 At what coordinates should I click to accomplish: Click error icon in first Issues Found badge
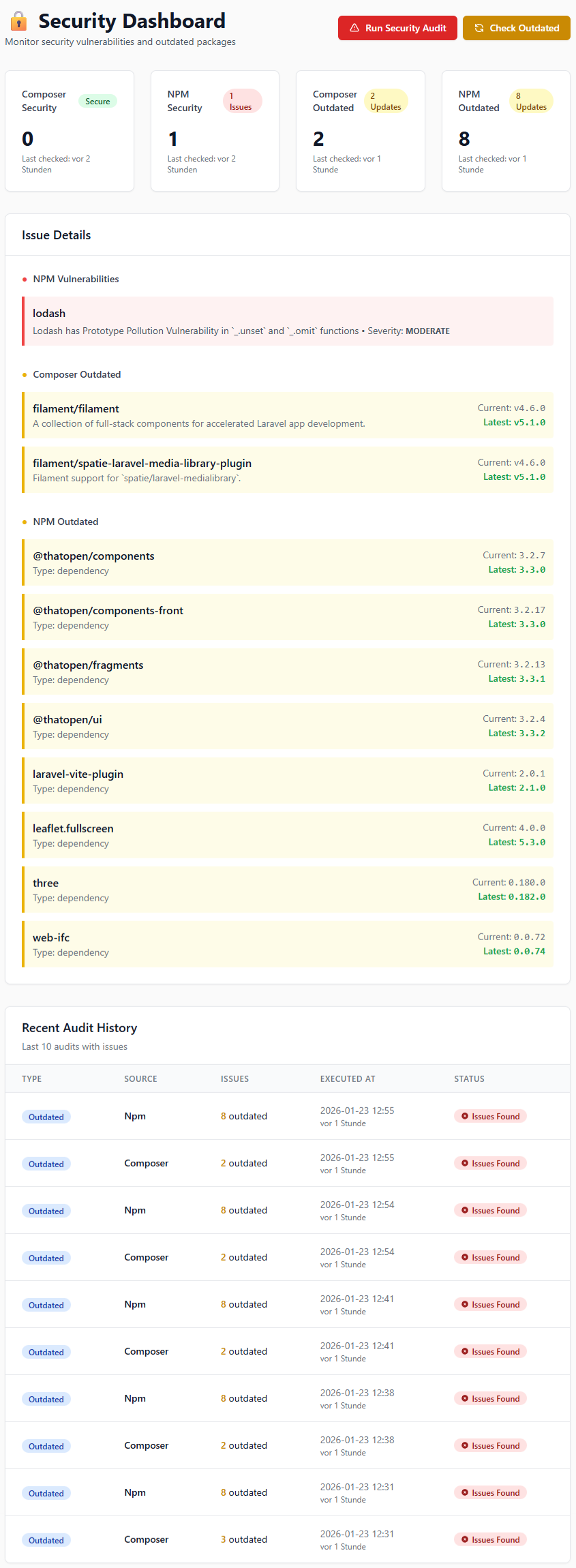[465, 1116]
